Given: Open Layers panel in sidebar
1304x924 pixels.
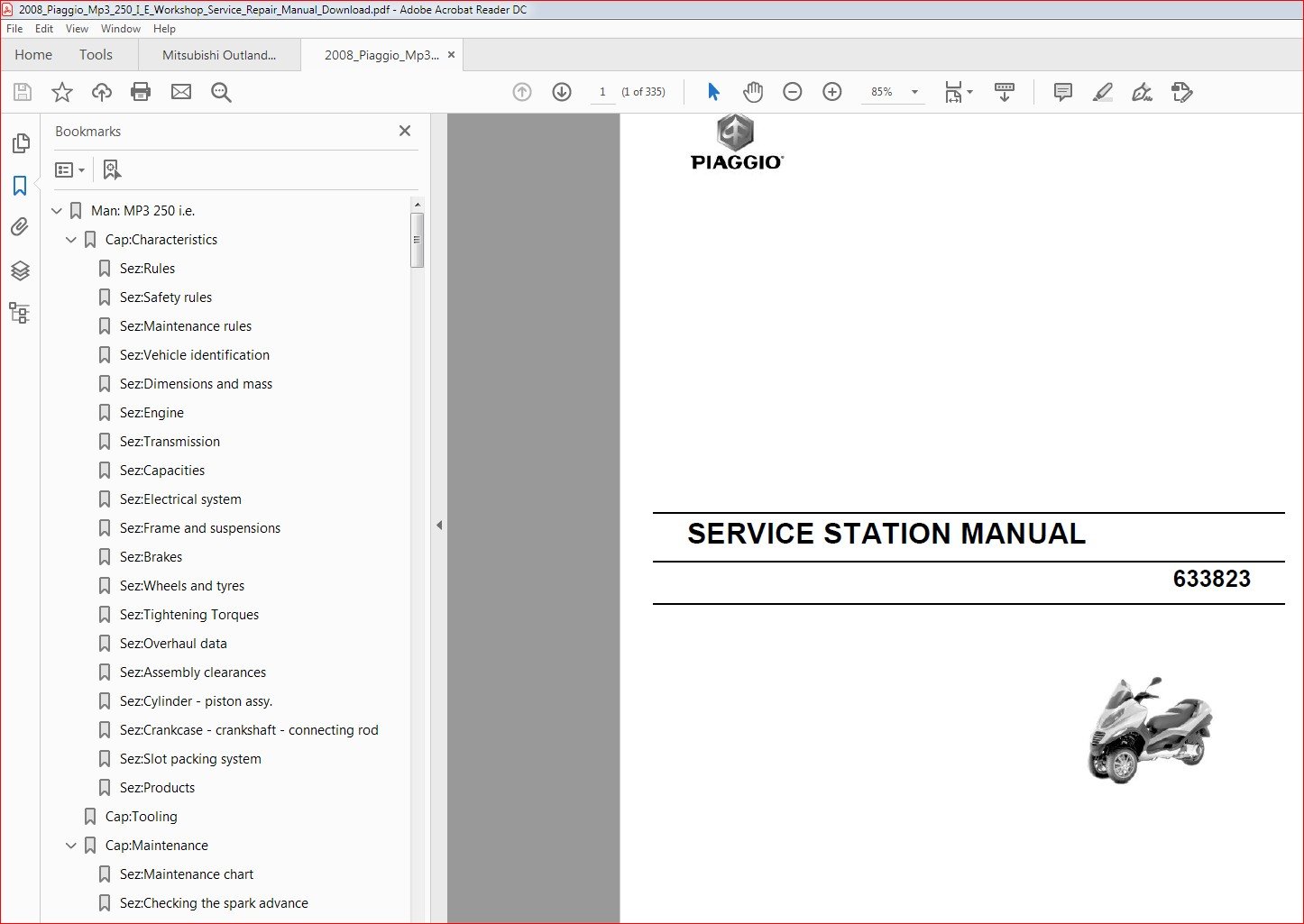Looking at the screenshot, I should 20,270.
